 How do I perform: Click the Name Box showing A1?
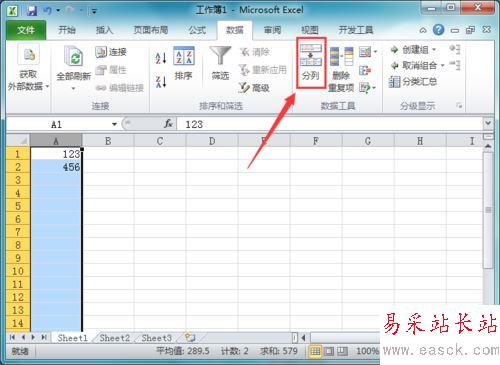tap(58, 125)
